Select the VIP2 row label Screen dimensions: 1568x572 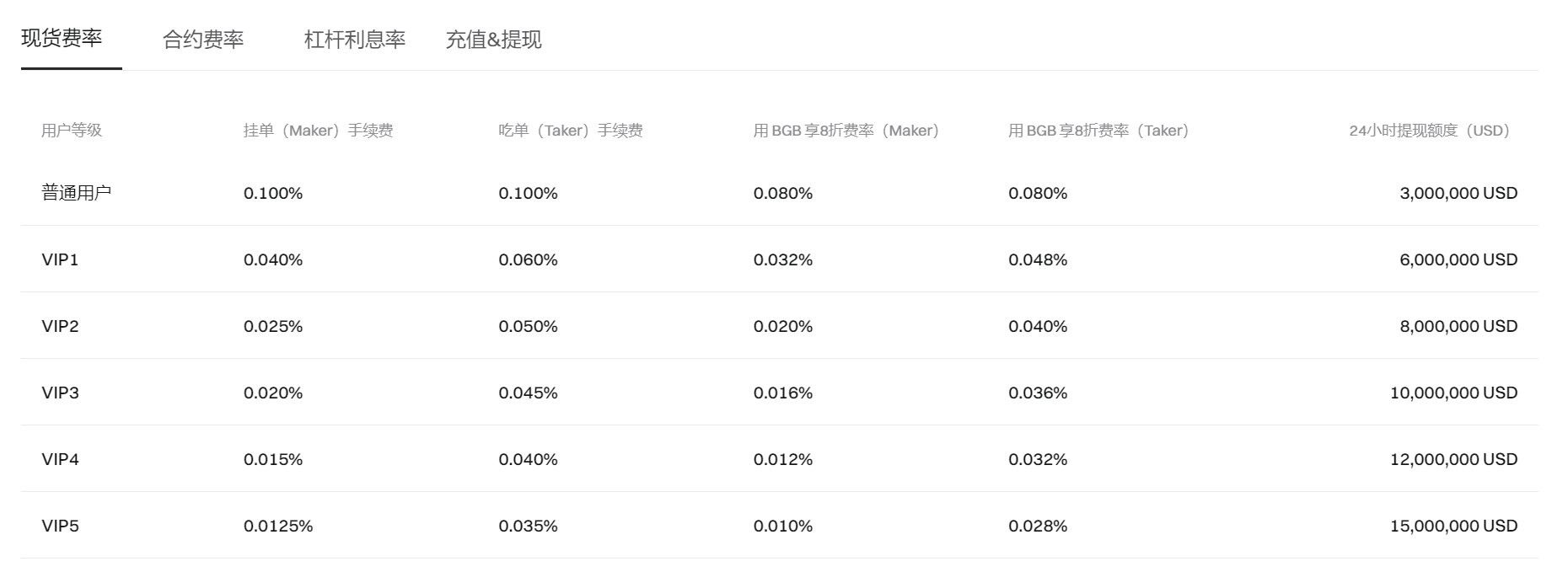(x=60, y=326)
